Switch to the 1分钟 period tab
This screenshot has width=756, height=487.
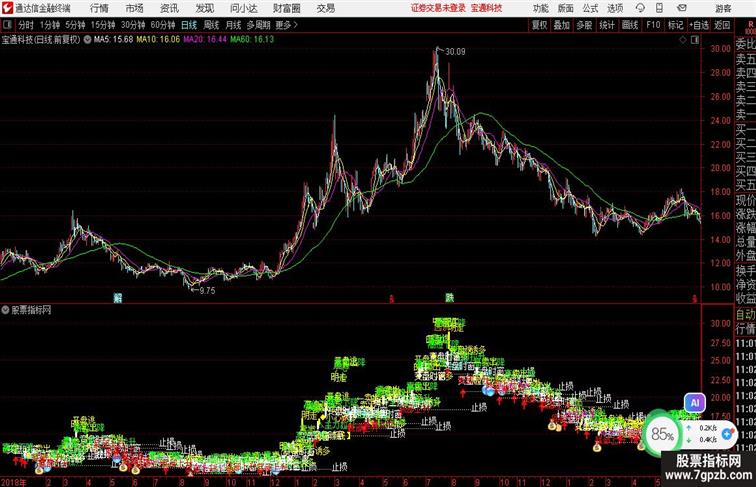(50, 25)
